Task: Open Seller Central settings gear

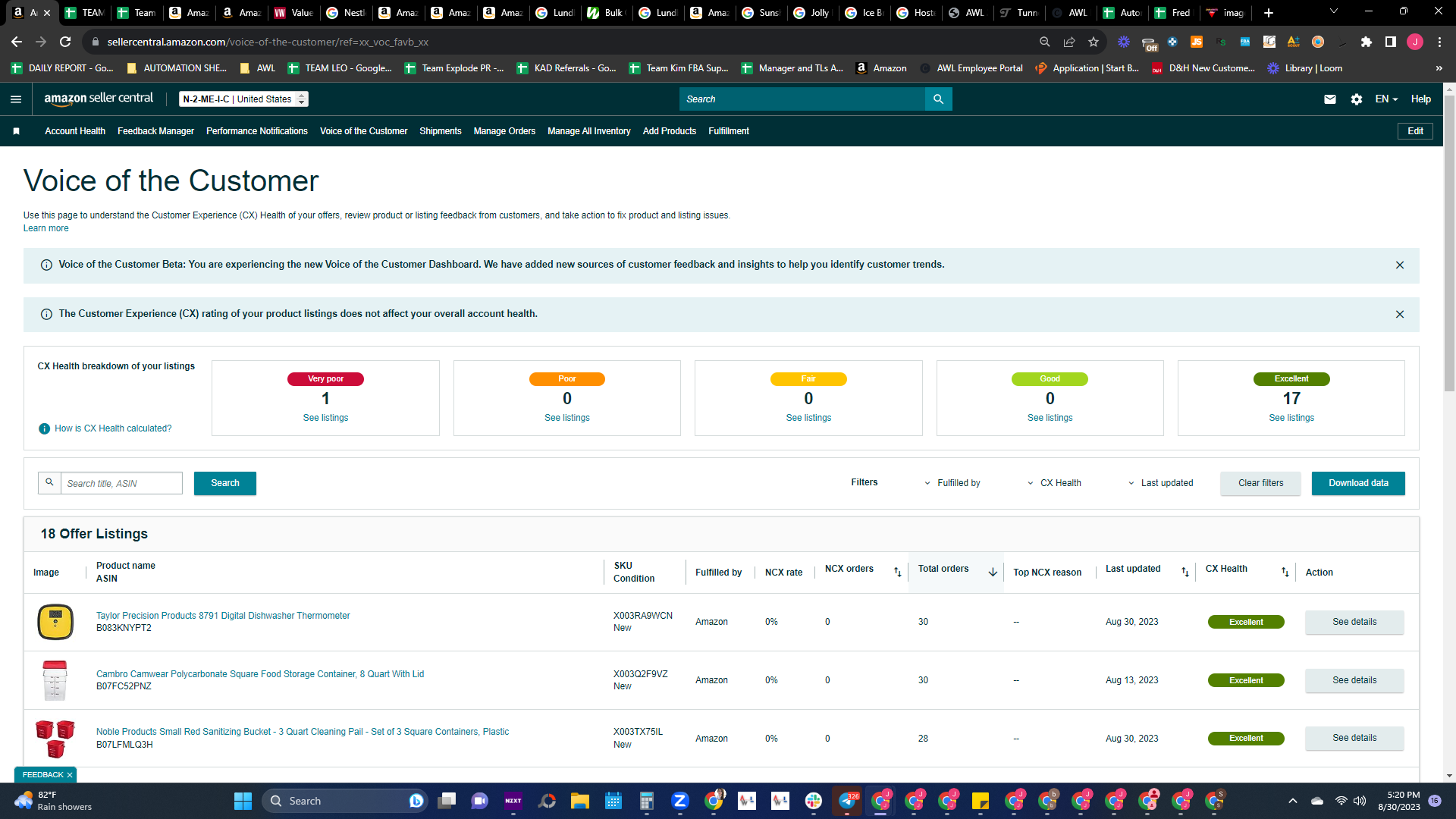Action: (1357, 99)
